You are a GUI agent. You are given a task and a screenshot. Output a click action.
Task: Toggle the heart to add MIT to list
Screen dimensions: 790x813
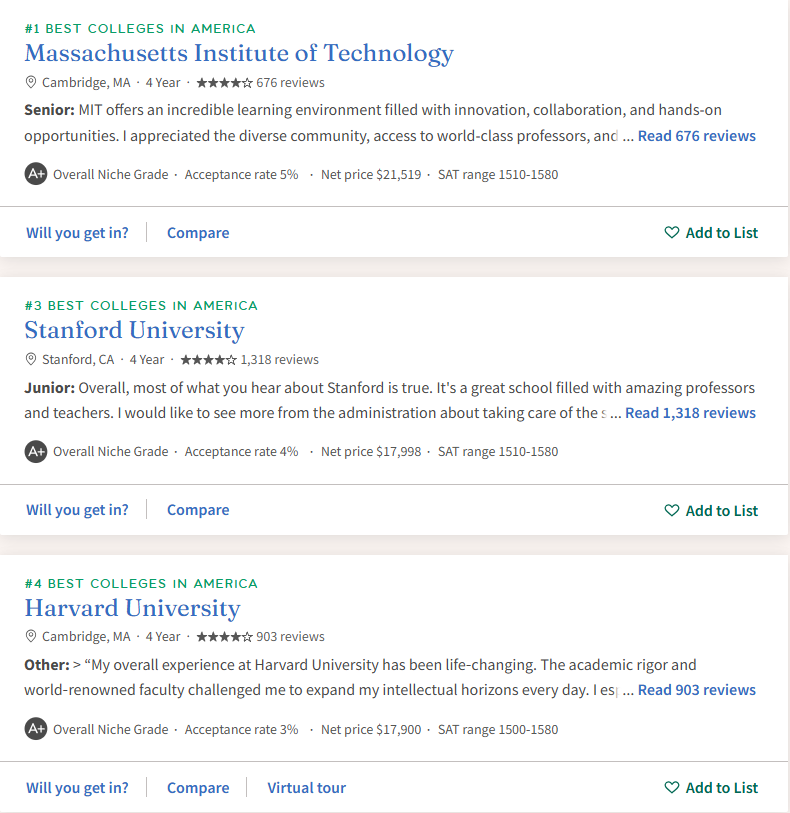[671, 232]
